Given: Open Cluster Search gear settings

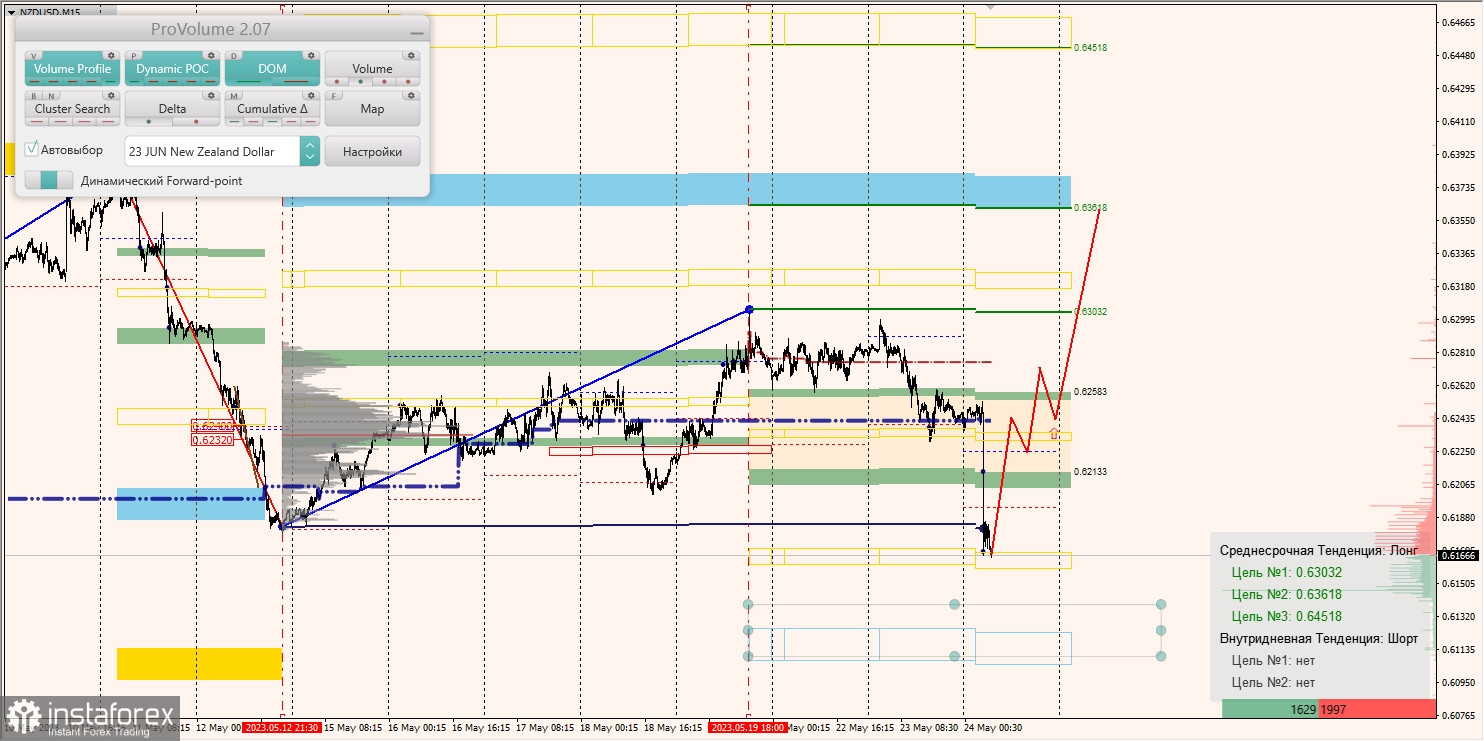Looking at the screenshot, I should click(111, 96).
